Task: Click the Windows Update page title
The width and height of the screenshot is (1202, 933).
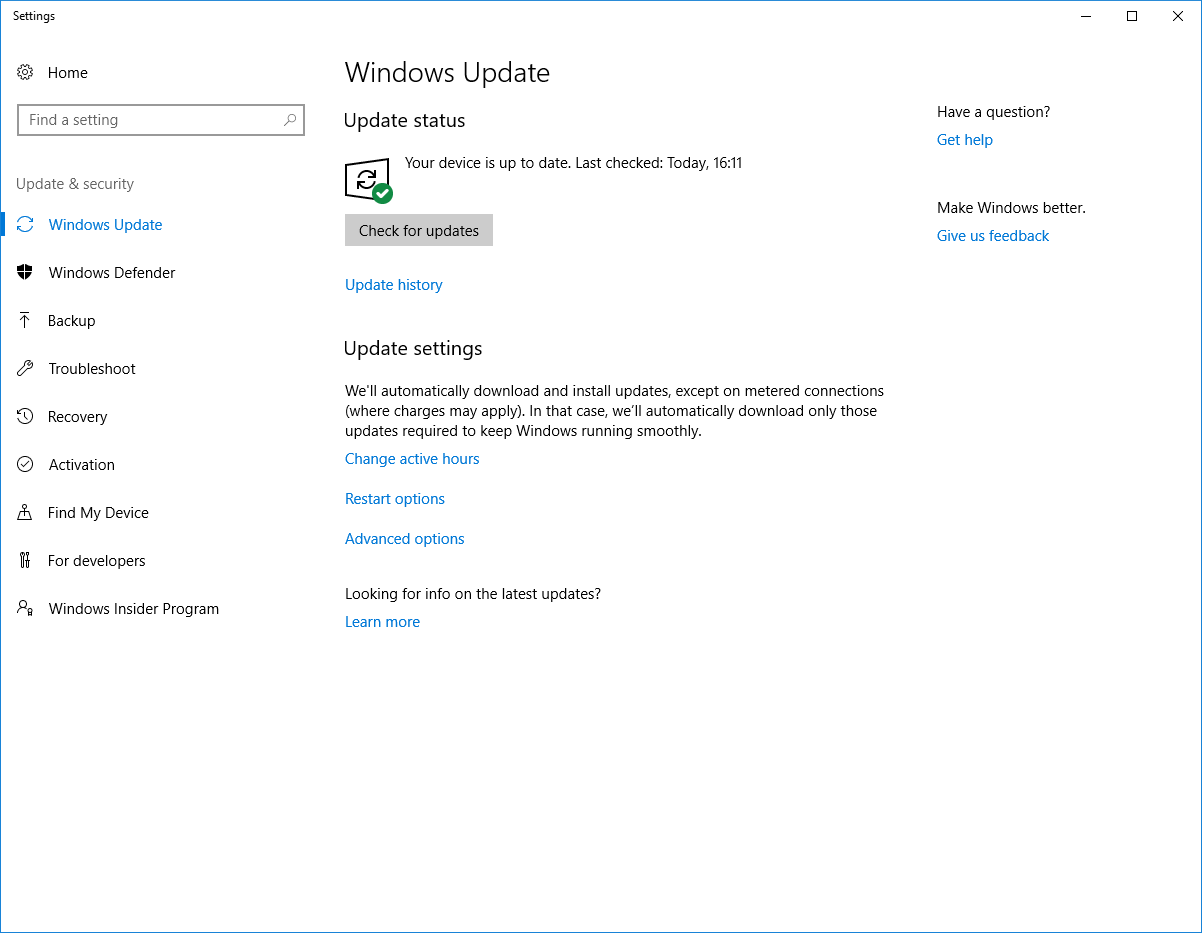Action: 447,73
